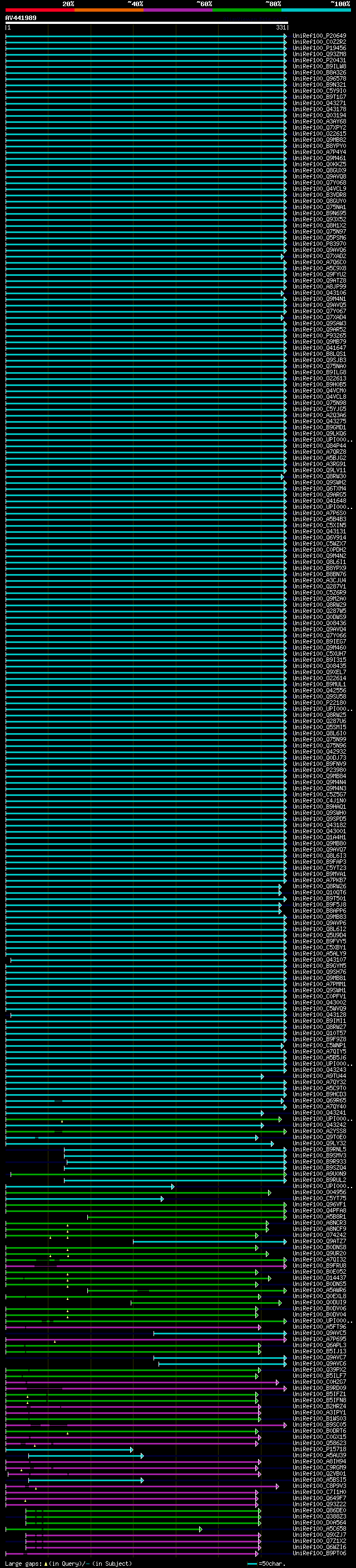Click the UniRef100_Q43275 label
Image resolution: width=356 pixels, height=1568 pixels.
(x=319, y=421)
